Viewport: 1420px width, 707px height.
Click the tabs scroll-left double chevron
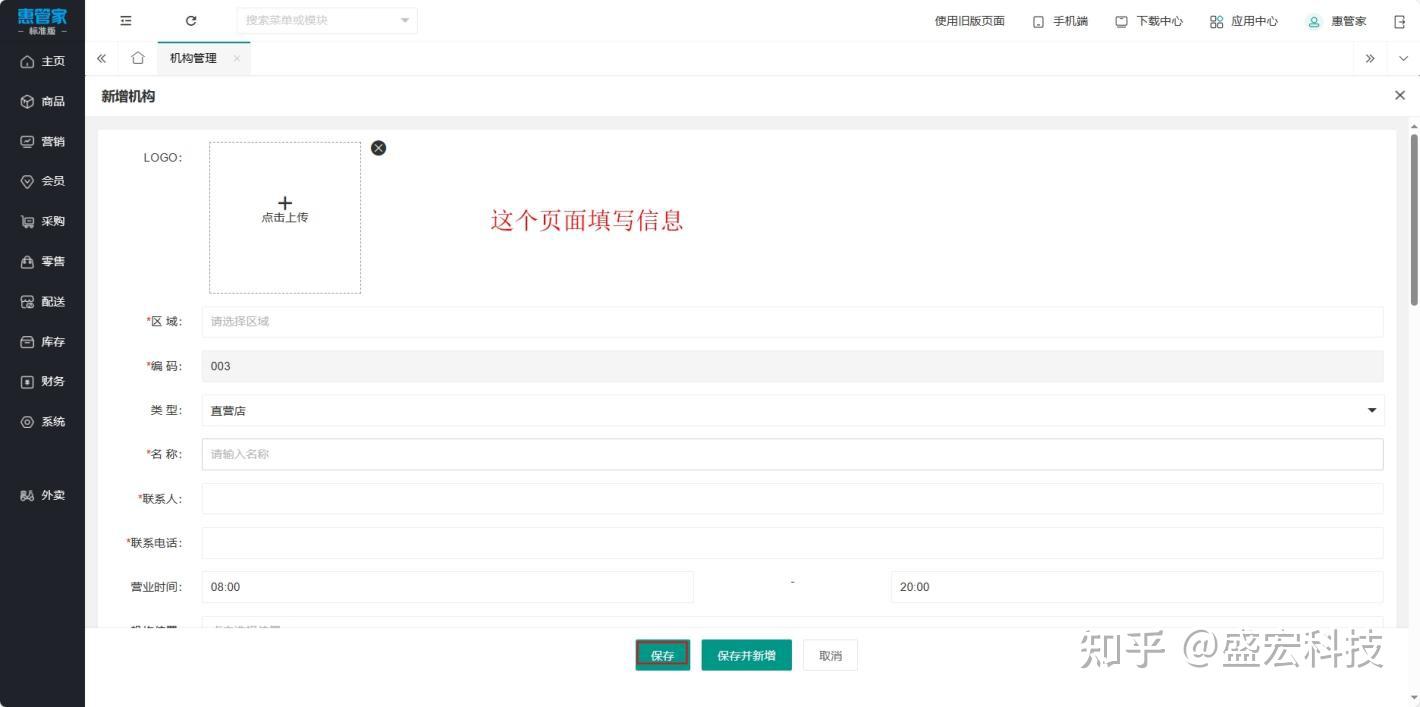tap(101, 58)
